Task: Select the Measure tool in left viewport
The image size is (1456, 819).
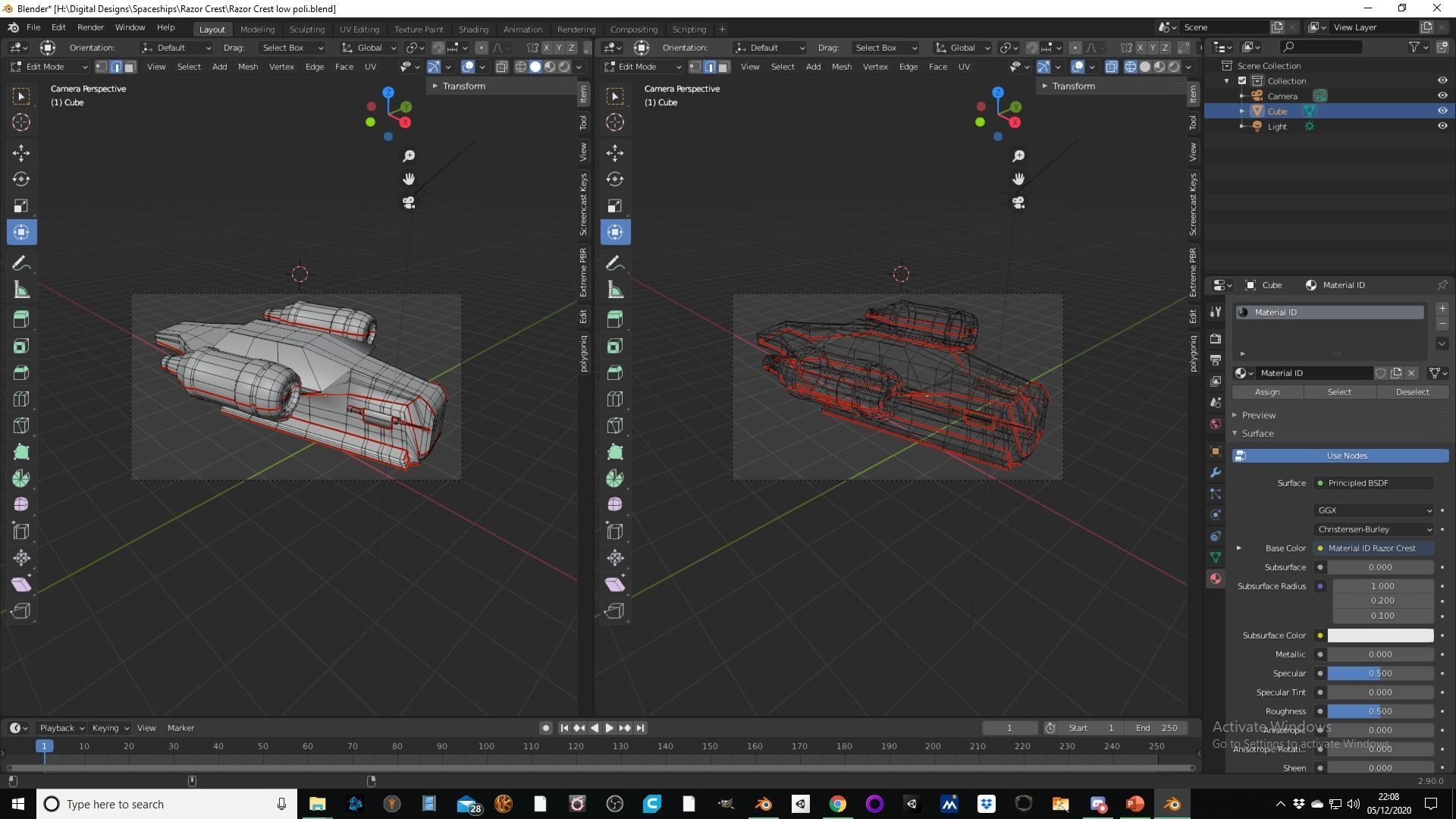Action: [x=21, y=290]
